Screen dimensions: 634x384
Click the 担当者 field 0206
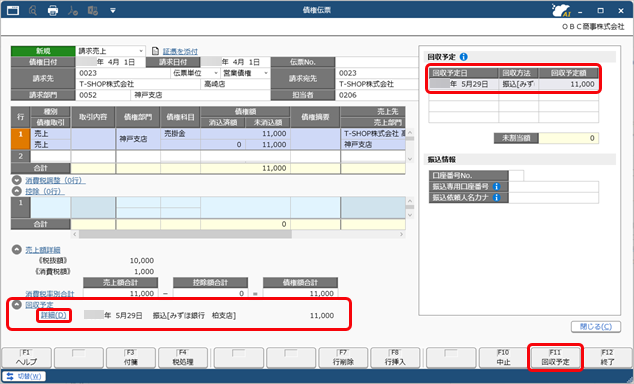tap(376, 95)
